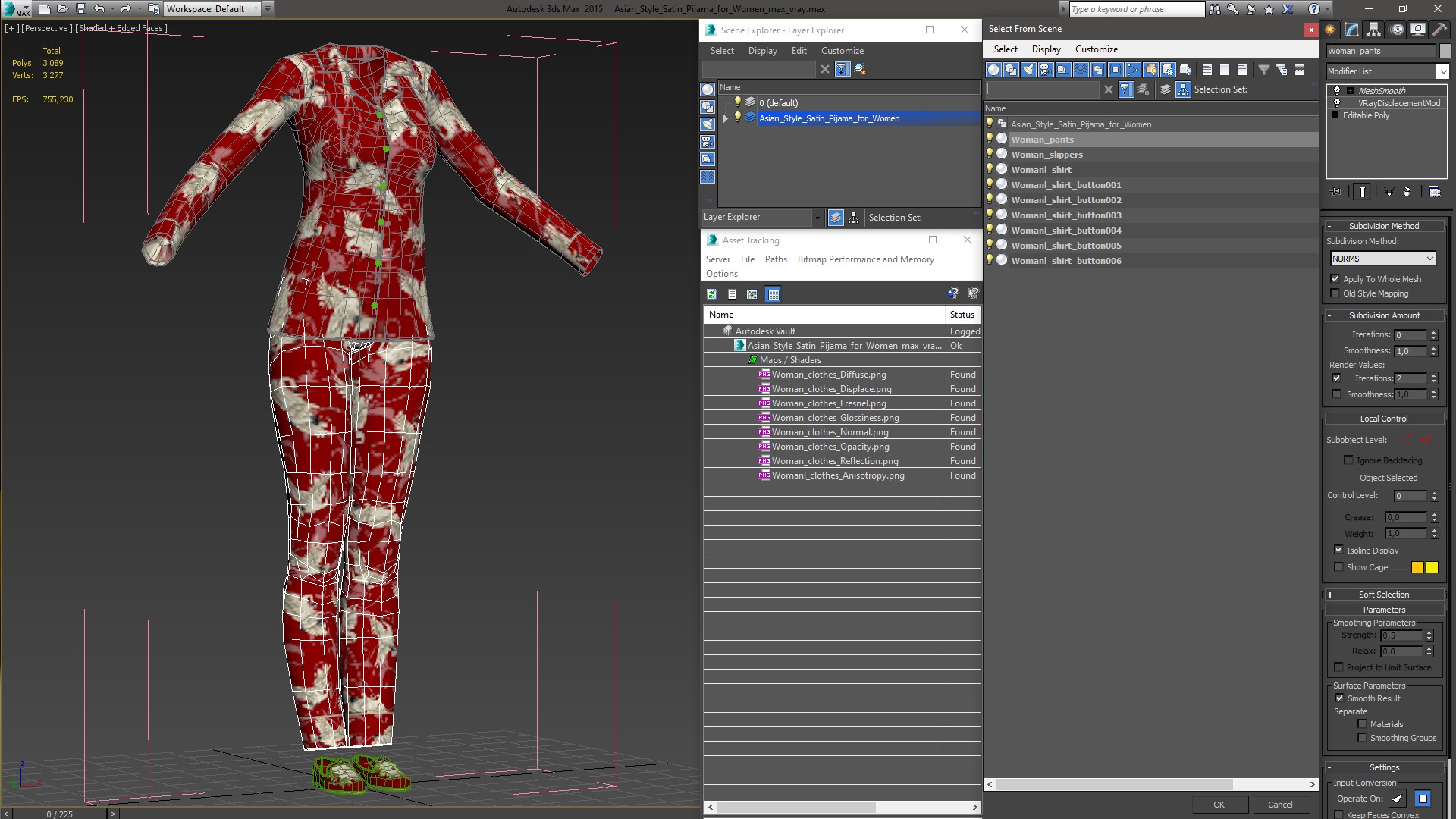The width and height of the screenshot is (1456, 819).
Task: Open the Display command panel tab
Action: [x=1417, y=30]
